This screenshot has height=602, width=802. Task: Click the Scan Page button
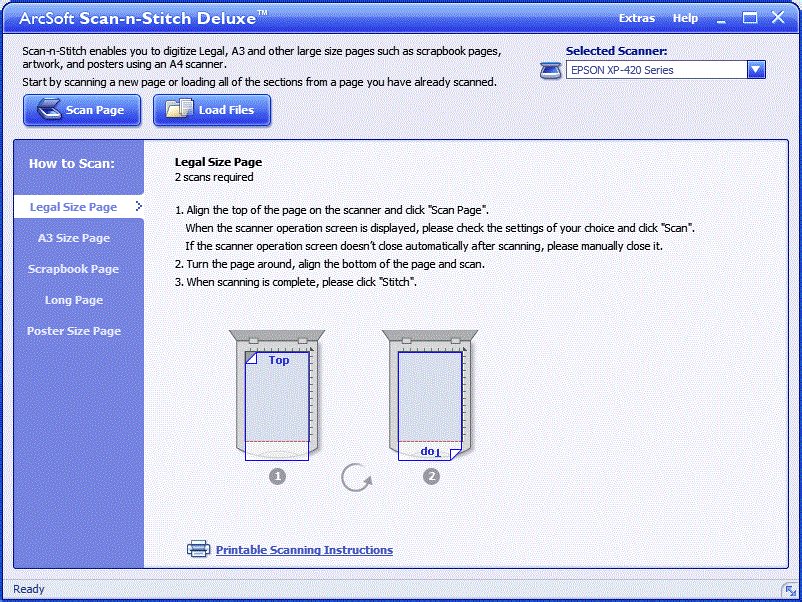pyautogui.click(x=82, y=110)
